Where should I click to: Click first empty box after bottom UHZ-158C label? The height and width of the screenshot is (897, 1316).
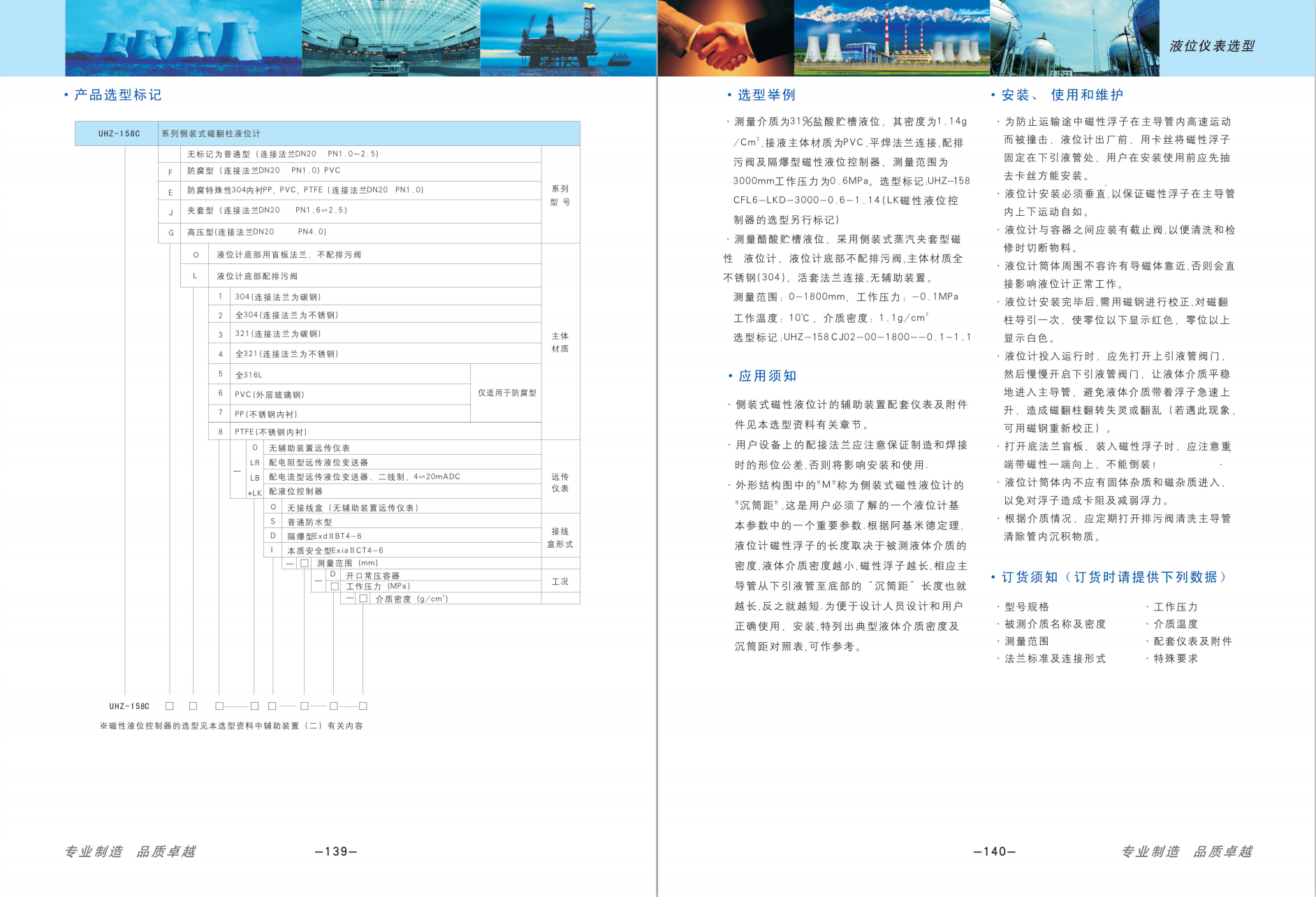pos(169,706)
